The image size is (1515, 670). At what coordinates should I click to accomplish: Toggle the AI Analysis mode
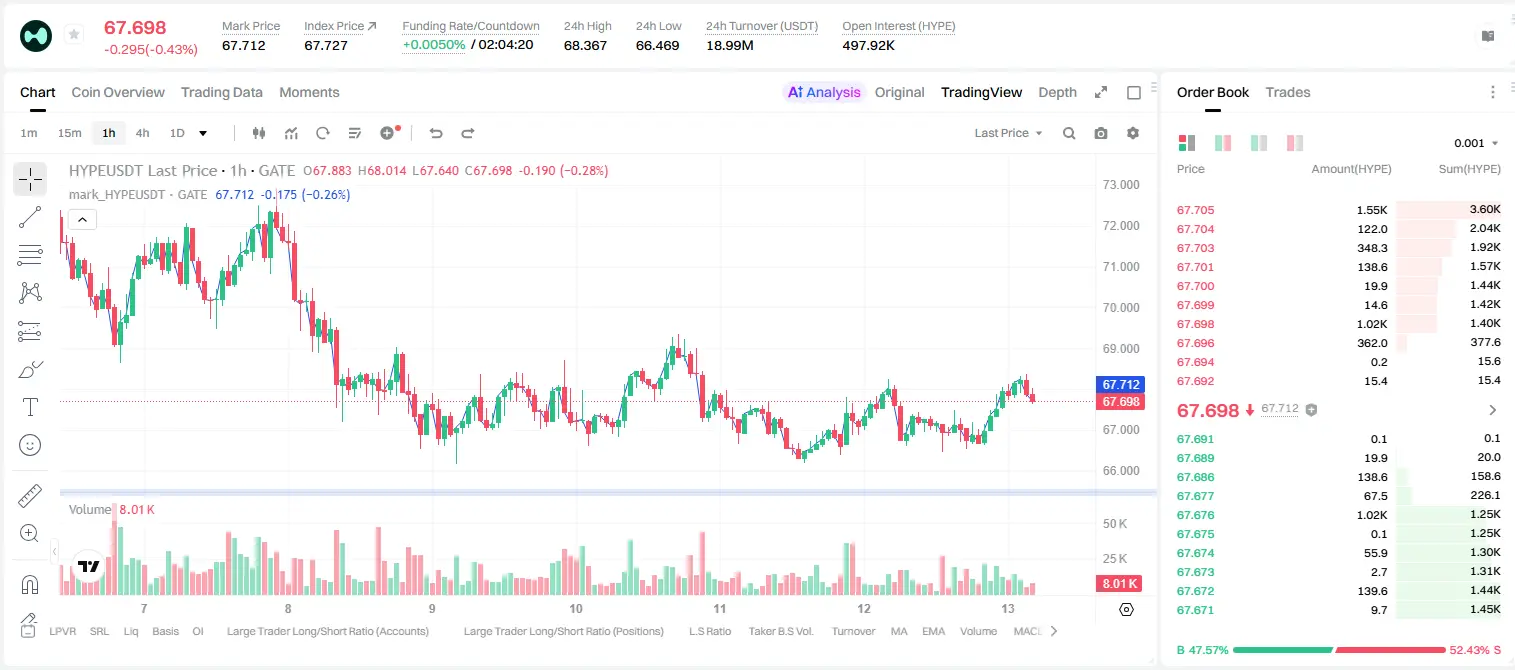[x=823, y=92]
